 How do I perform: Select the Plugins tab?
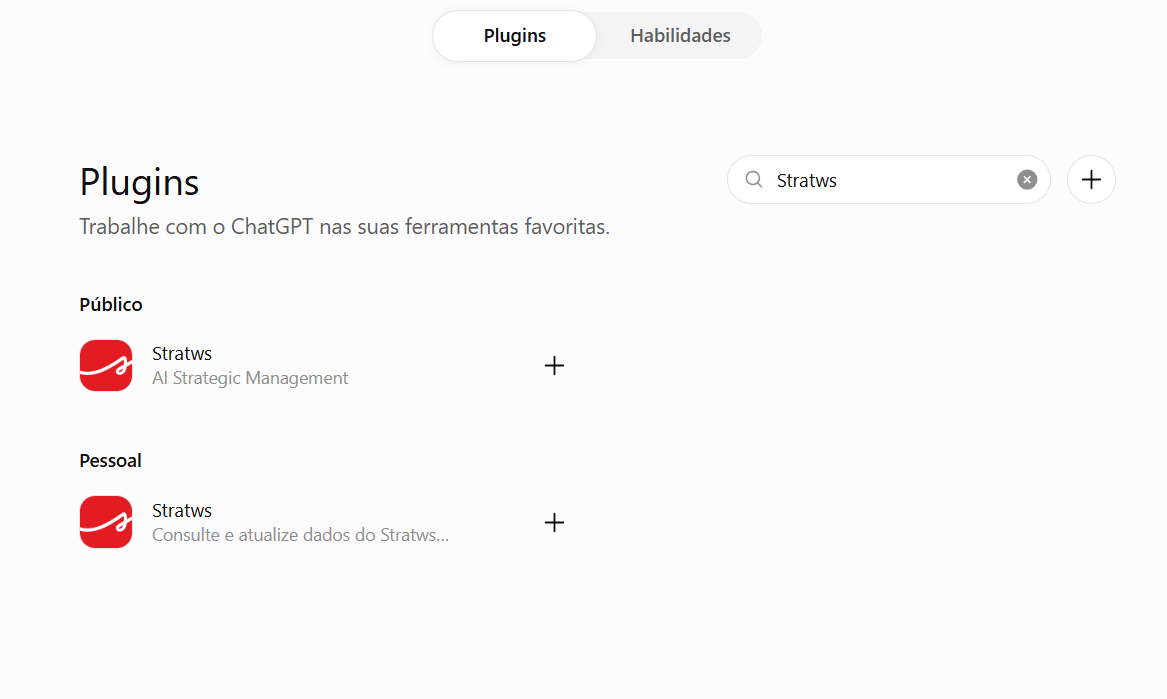(x=514, y=36)
